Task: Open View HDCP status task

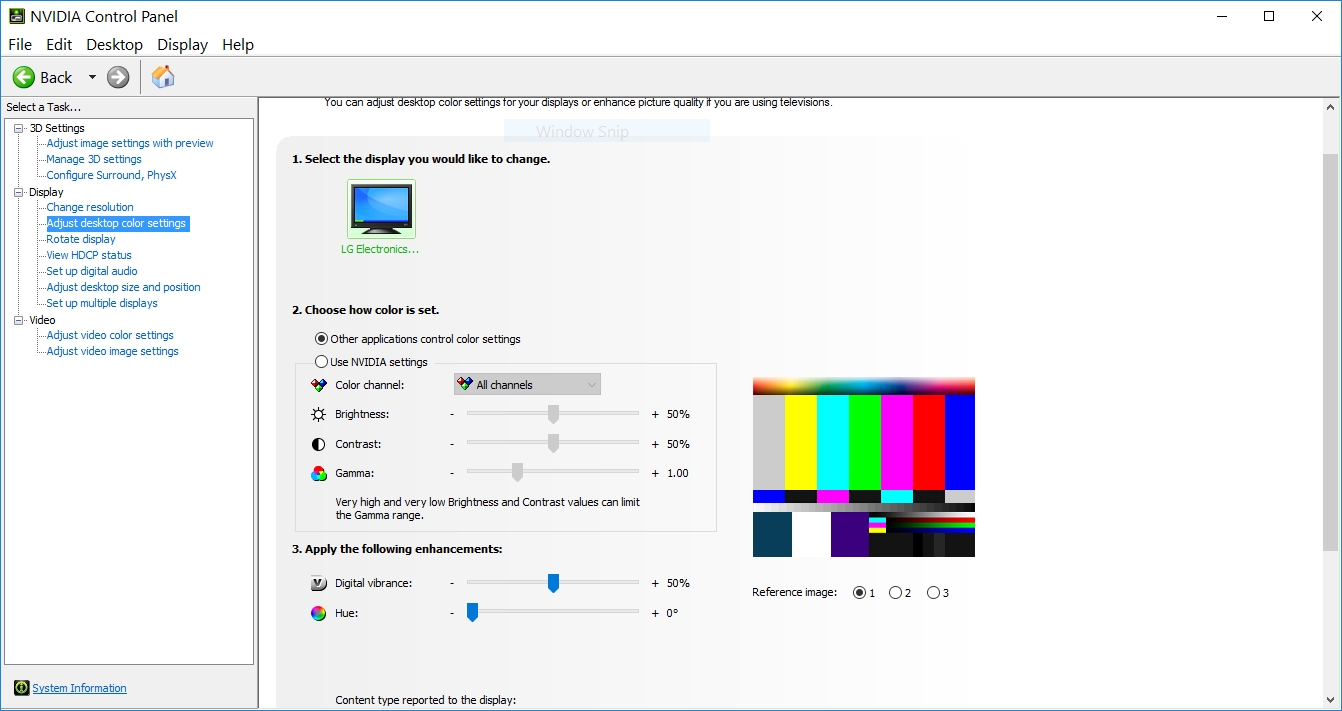Action: pyautogui.click(x=89, y=255)
